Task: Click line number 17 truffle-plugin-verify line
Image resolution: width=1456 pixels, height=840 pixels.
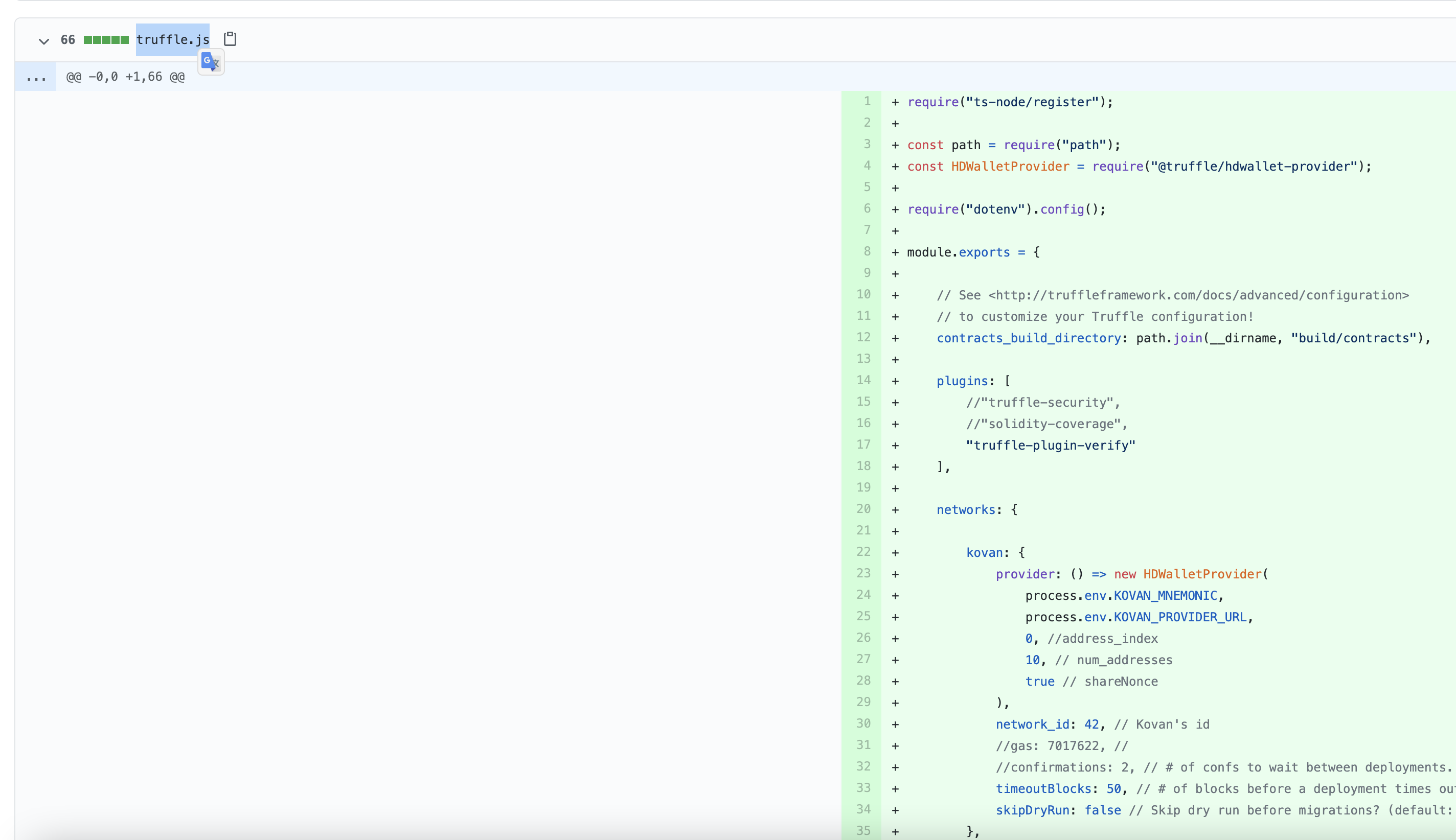Action: point(863,445)
